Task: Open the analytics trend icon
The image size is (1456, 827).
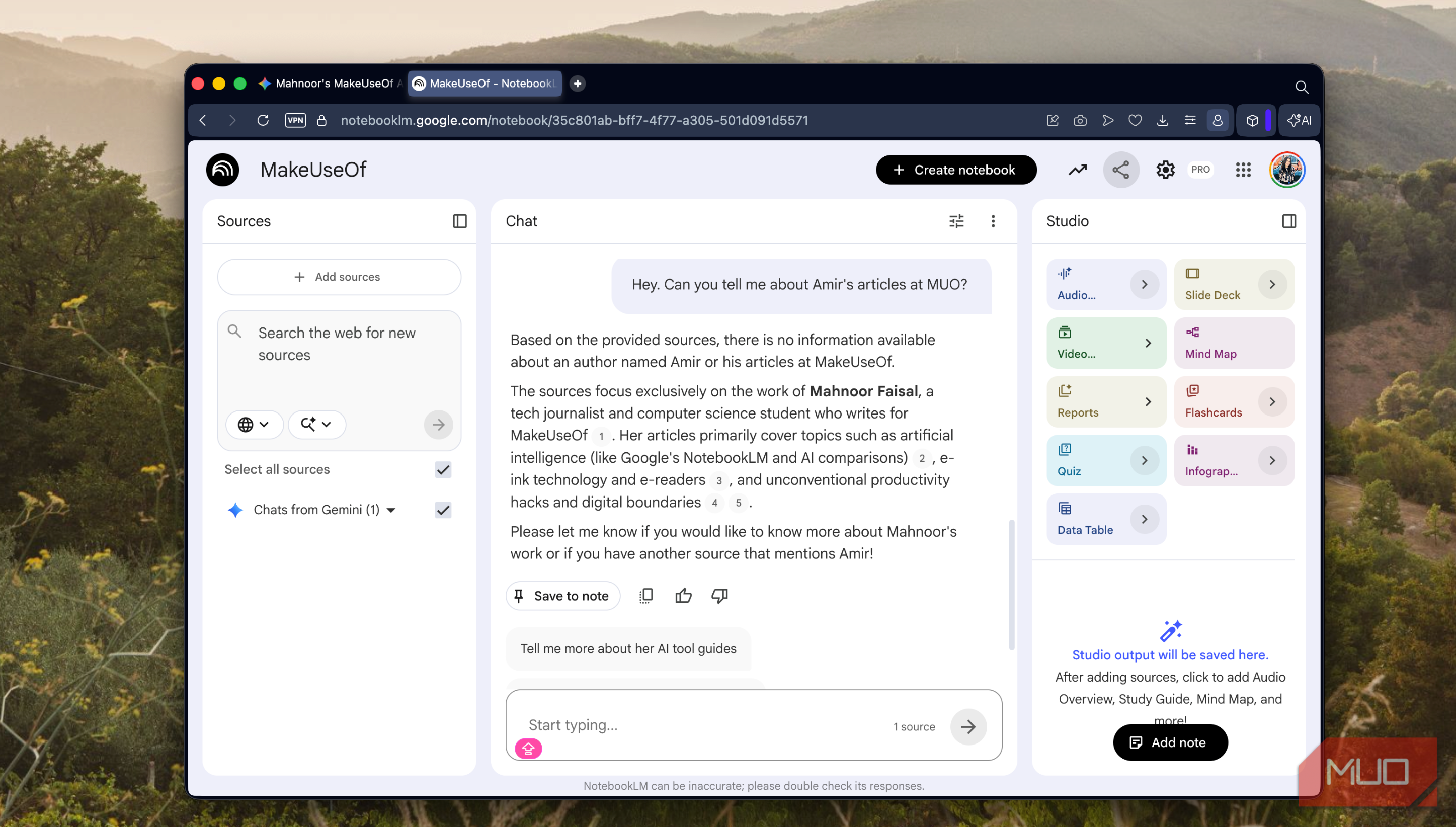Action: (x=1077, y=169)
